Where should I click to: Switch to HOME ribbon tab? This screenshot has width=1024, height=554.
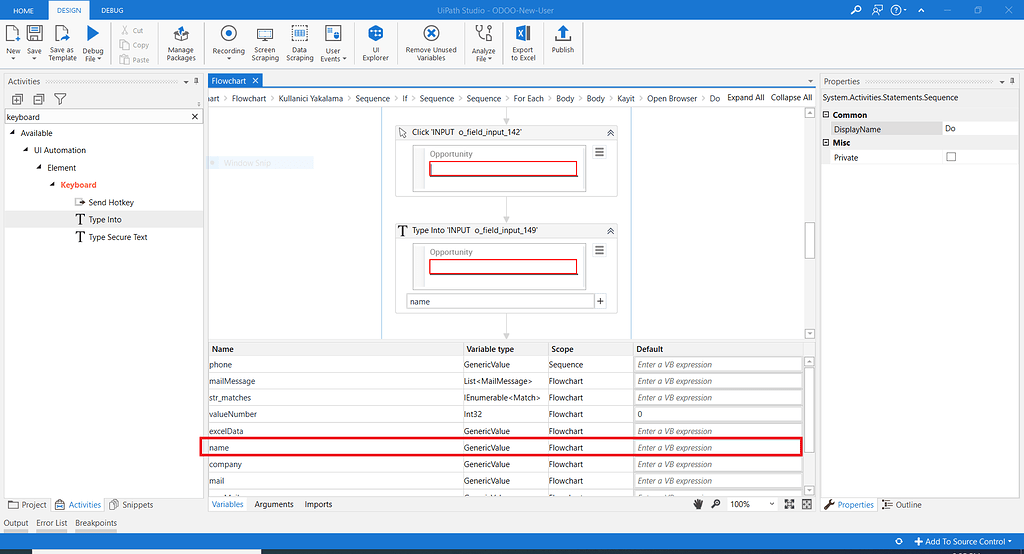(x=24, y=10)
